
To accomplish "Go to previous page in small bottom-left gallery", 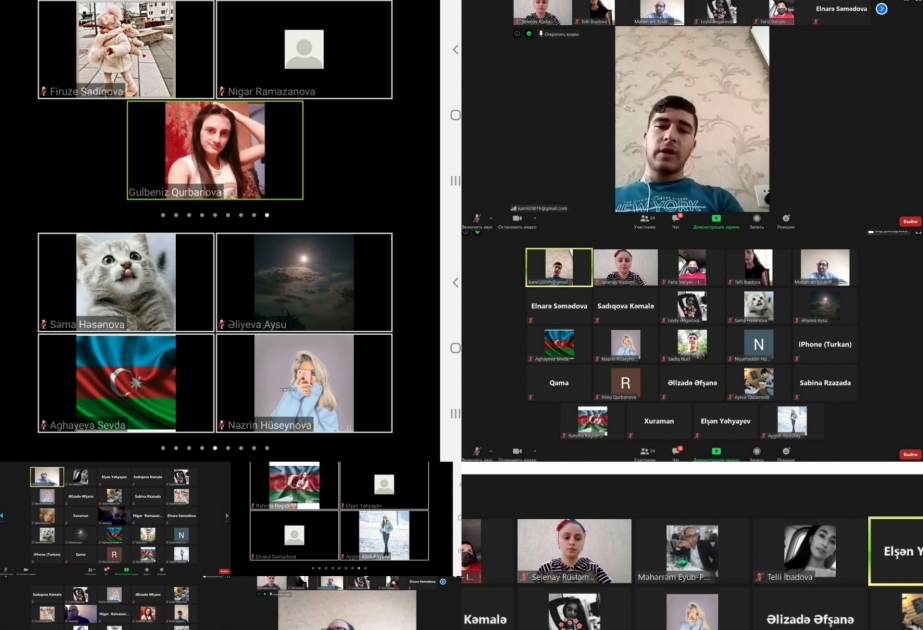I will click(x=2, y=516).
